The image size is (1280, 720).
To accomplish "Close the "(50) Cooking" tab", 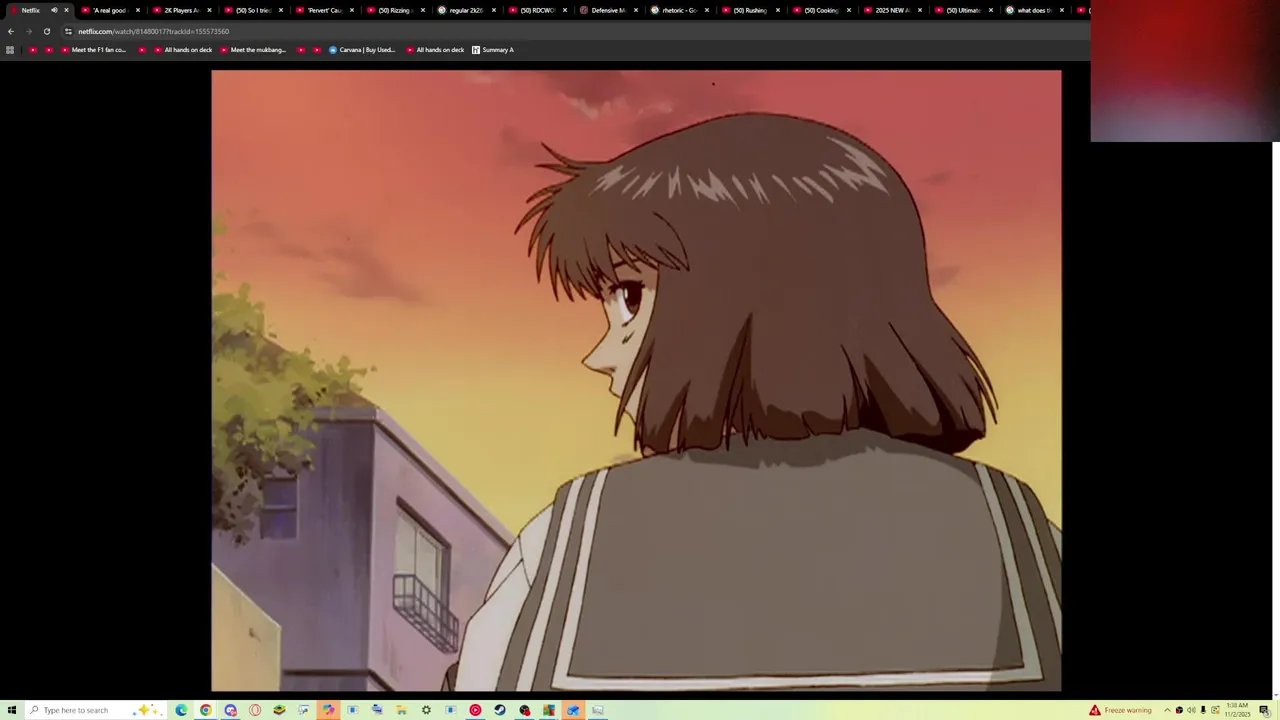I will [x=848, y=10].
